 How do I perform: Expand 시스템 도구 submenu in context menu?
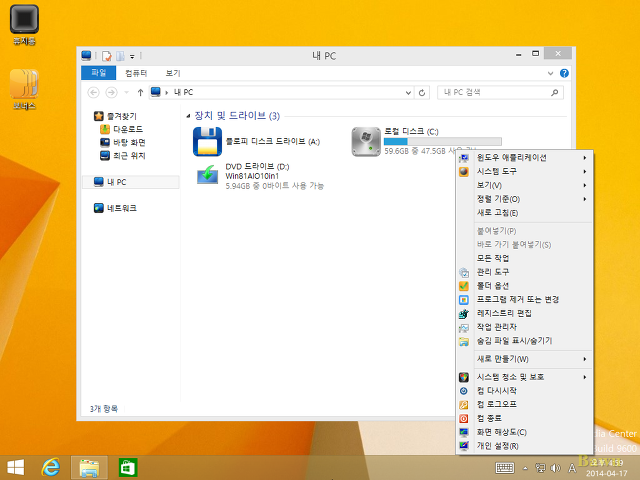[x=524, y=171]
